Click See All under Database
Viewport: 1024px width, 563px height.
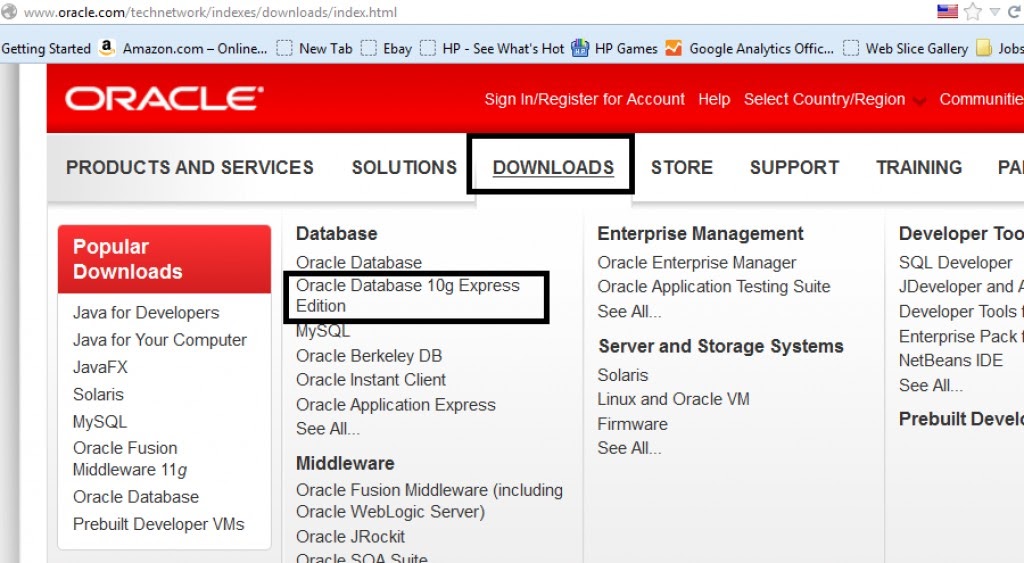point(327,429)
